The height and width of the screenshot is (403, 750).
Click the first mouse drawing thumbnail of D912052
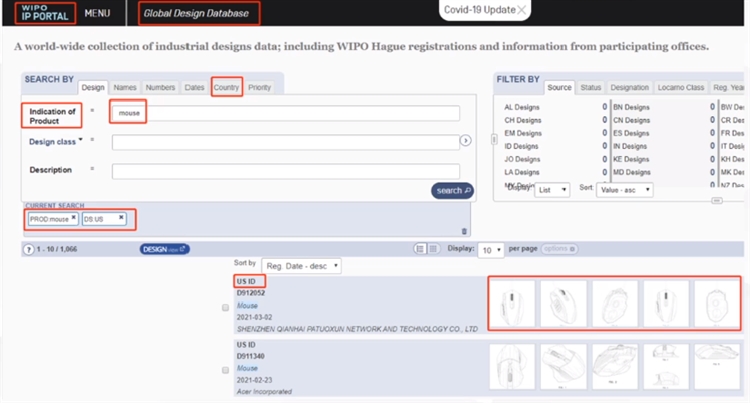point(512,304)
